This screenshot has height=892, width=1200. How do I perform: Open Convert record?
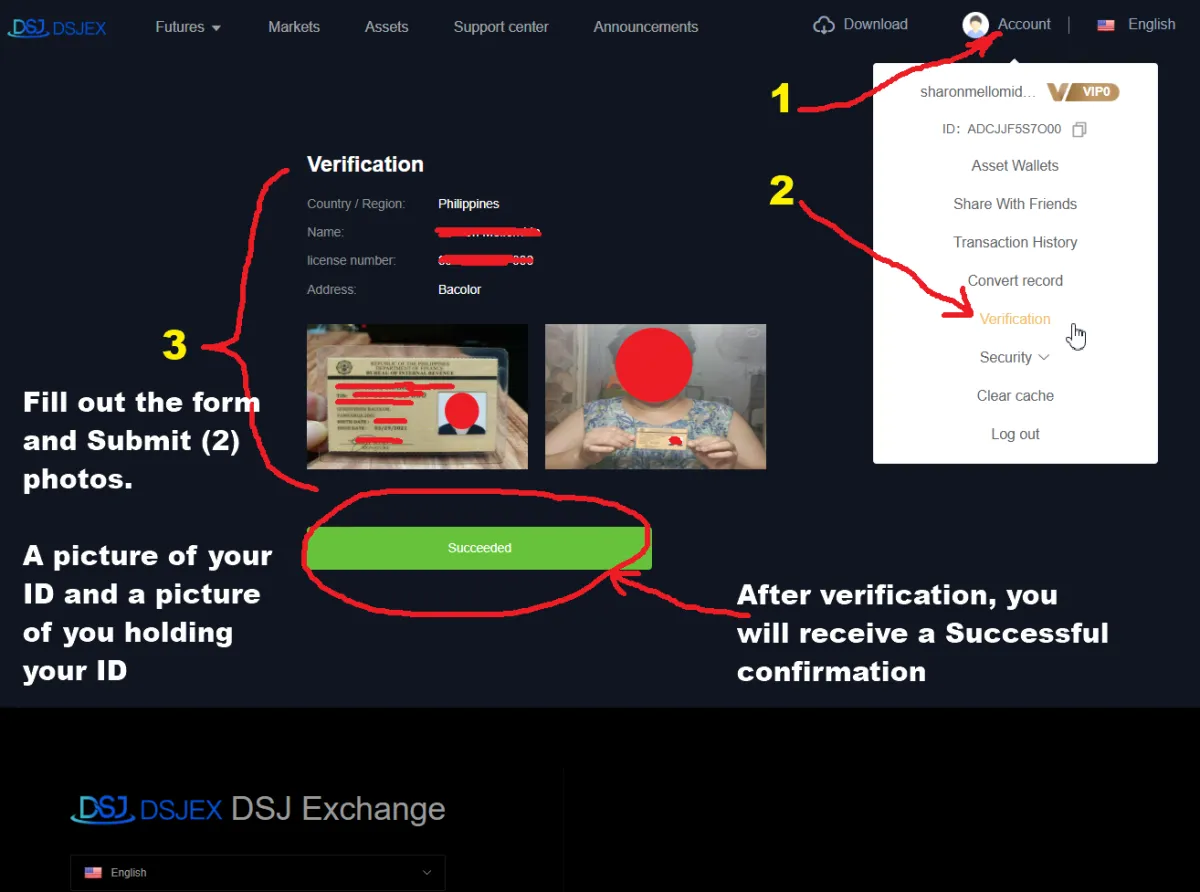tap(1015, 281)
